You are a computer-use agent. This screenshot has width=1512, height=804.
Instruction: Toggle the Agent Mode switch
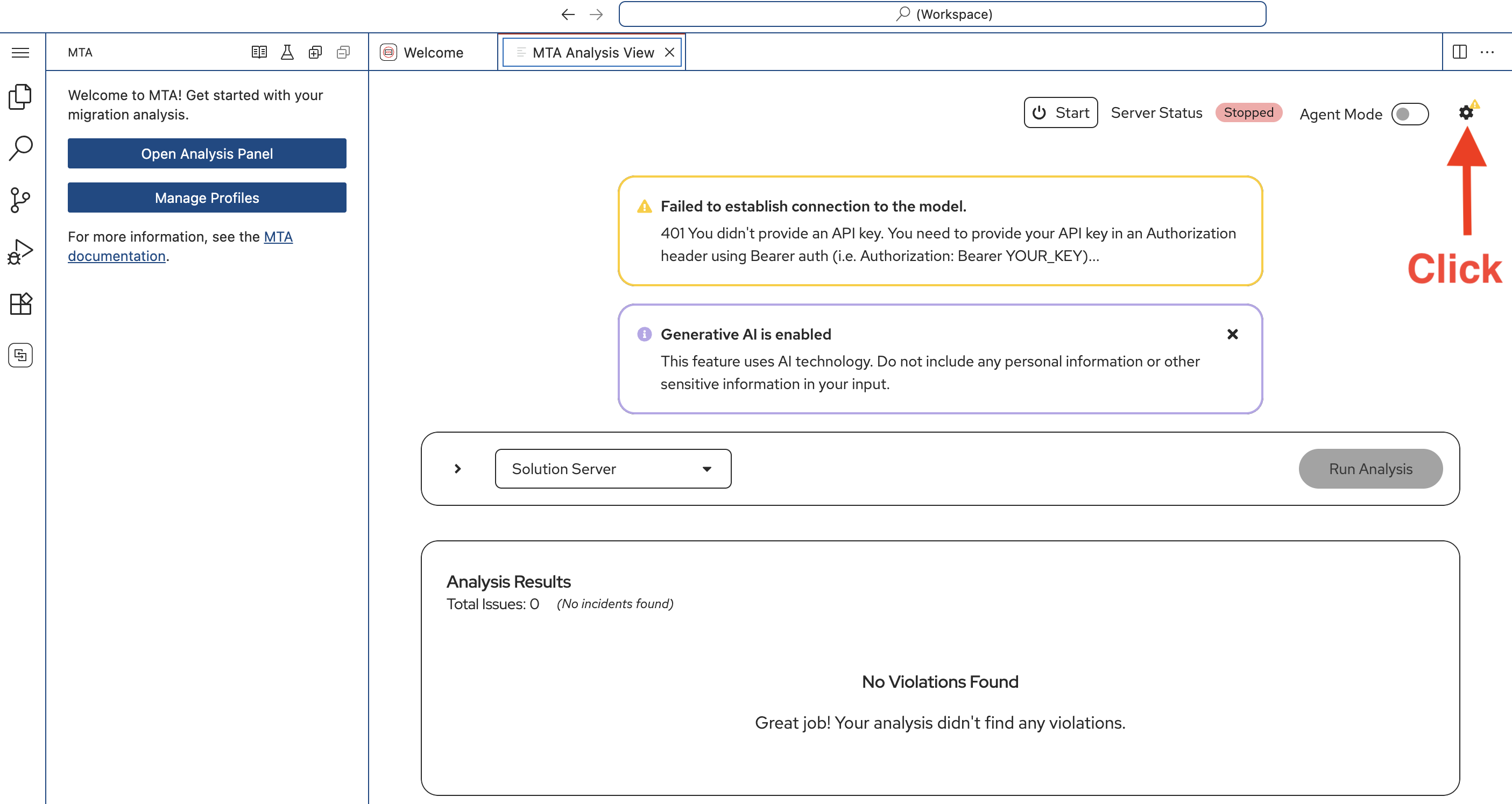tap(1409, 114)
